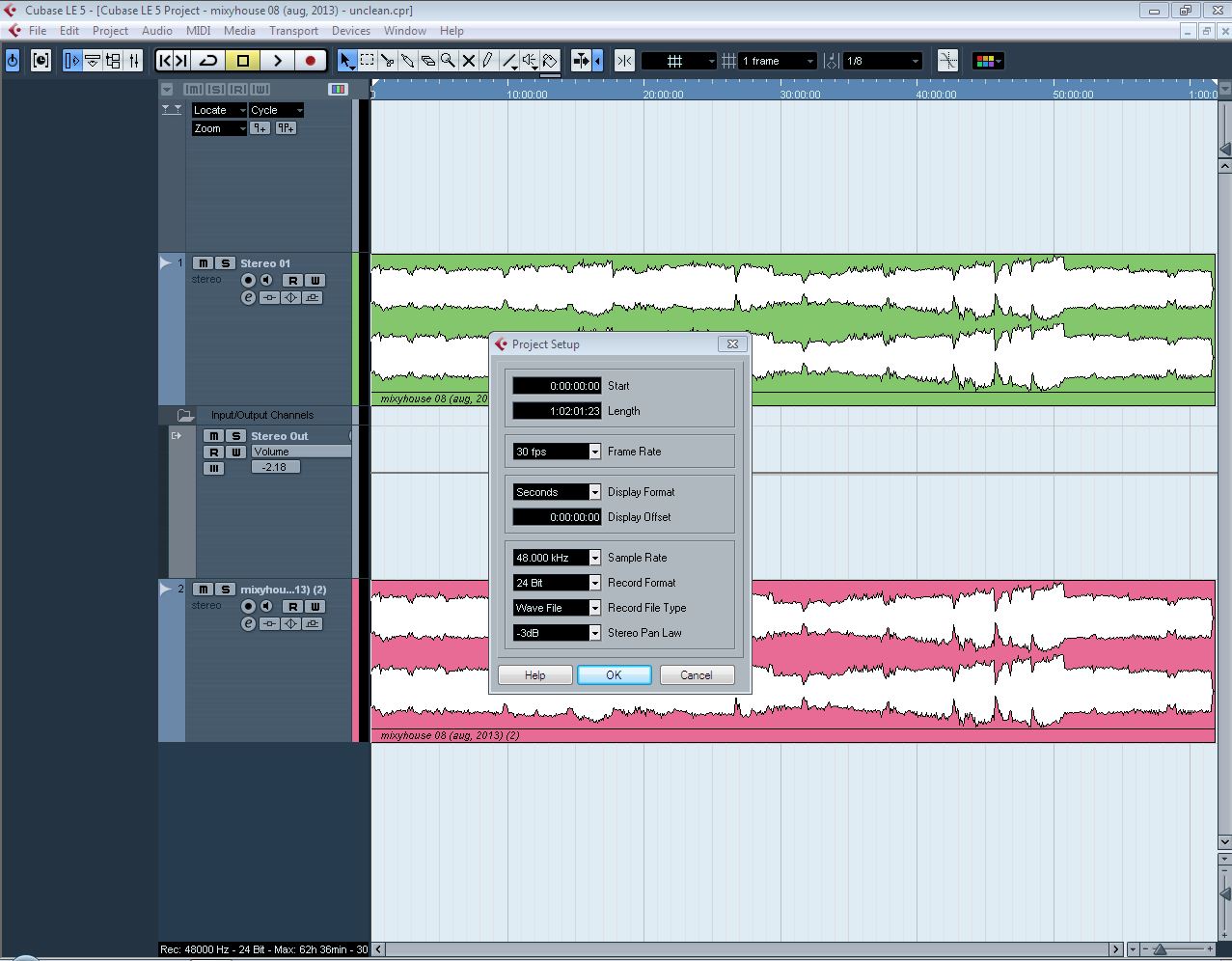
Task: Click OK in Project Setup dialog
Action: [x=614, y=675]
